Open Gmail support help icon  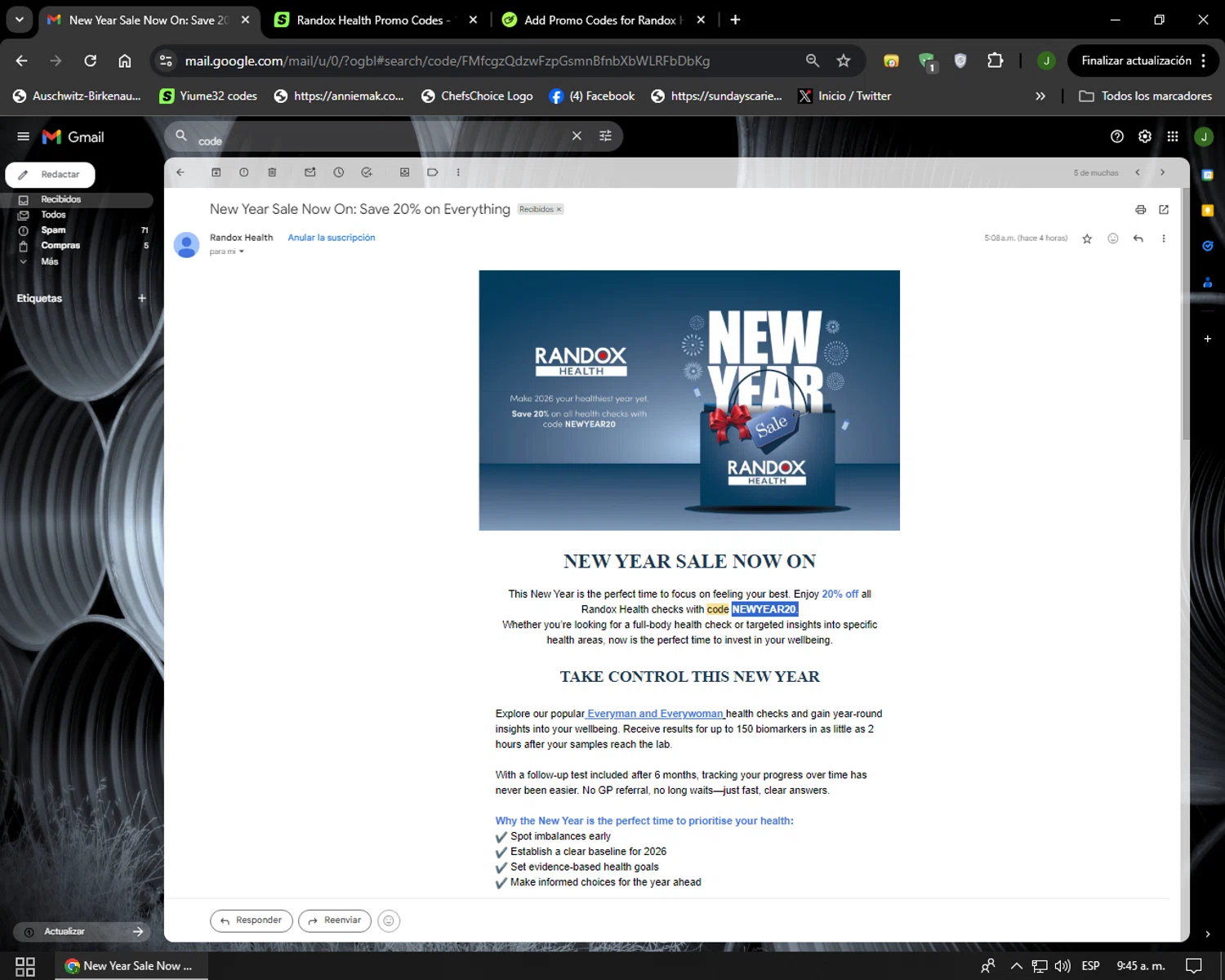click(x=1117, y=136)
